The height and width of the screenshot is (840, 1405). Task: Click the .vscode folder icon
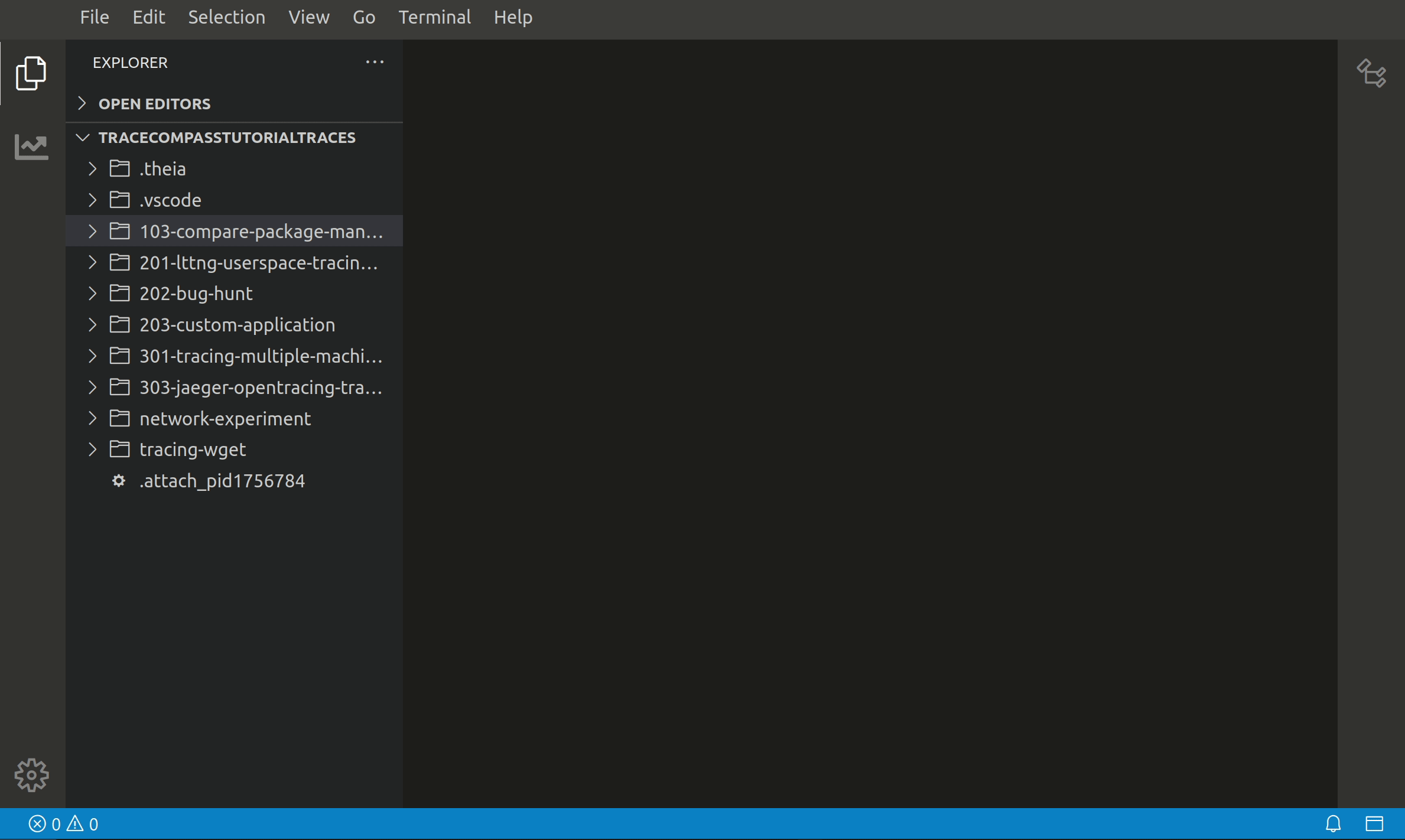119,200
